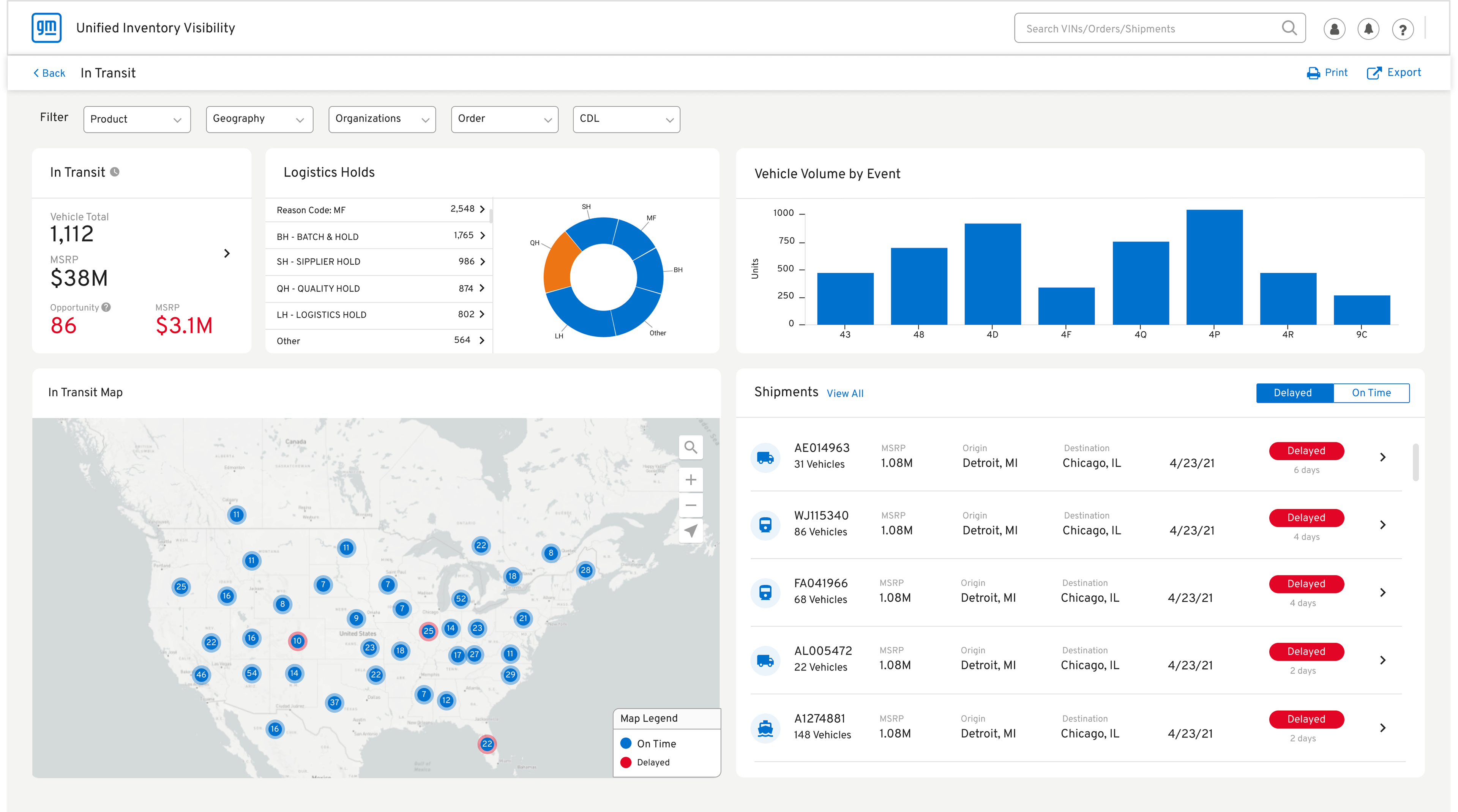
Task: Open the user profile icon
Action: pyautogui.click(x=1334, y=29)
